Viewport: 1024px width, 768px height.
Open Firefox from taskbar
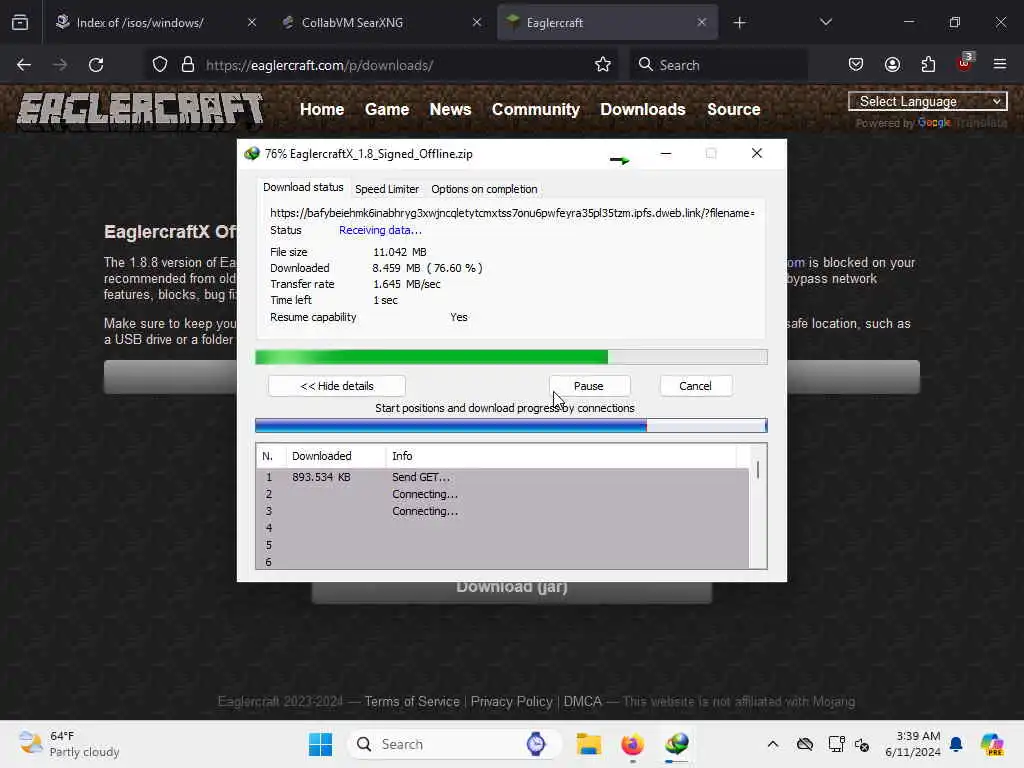(632, 744)
